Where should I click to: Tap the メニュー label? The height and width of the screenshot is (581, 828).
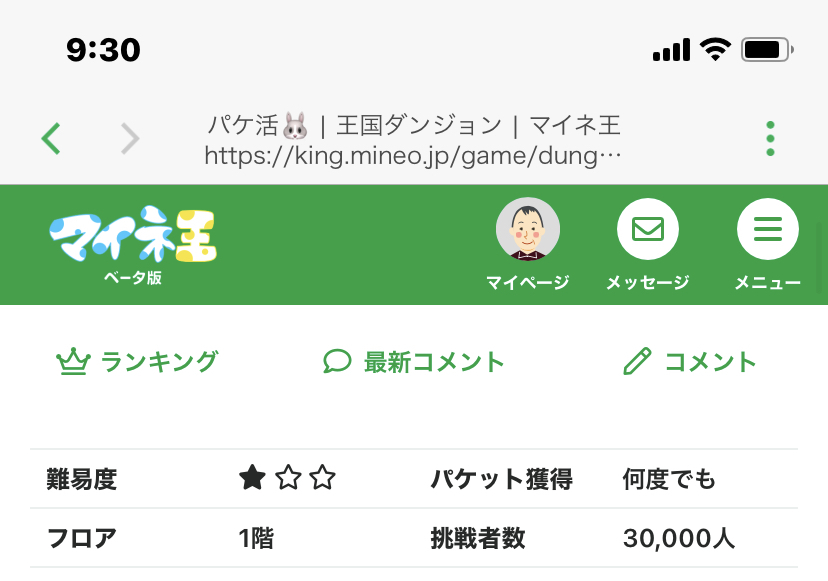[x=767, y=283]
